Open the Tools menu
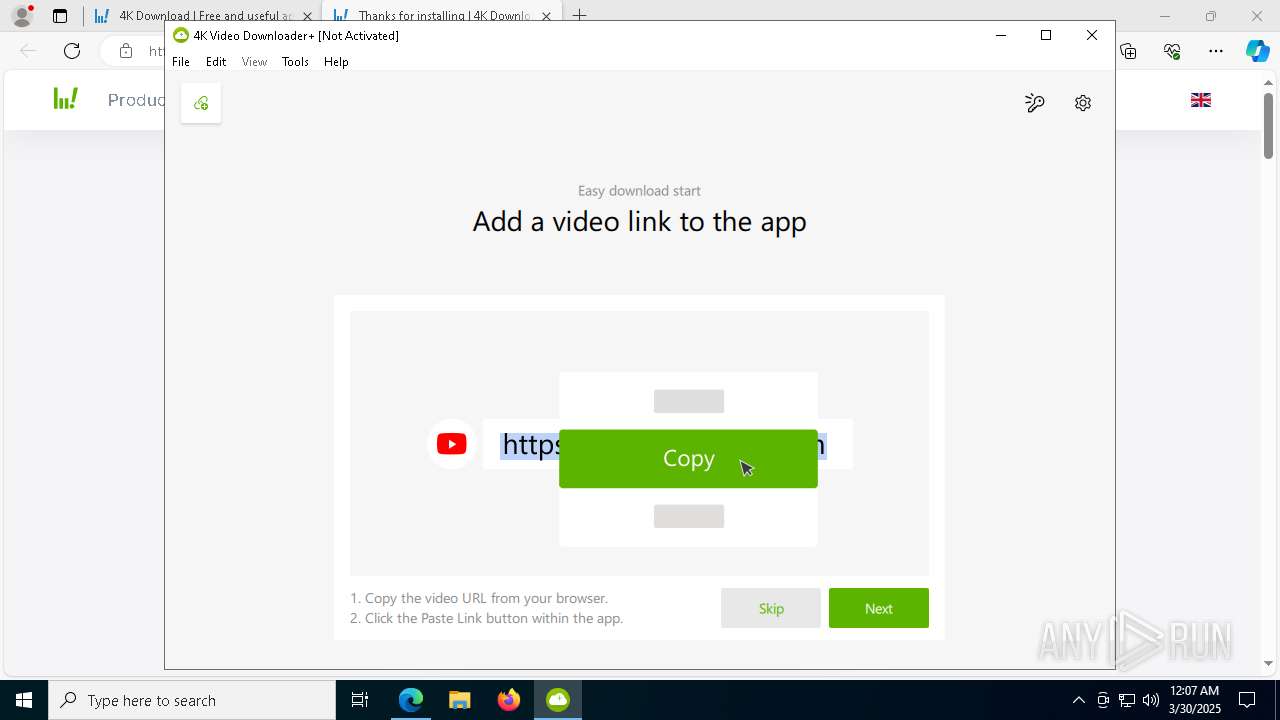 [295, 62]
